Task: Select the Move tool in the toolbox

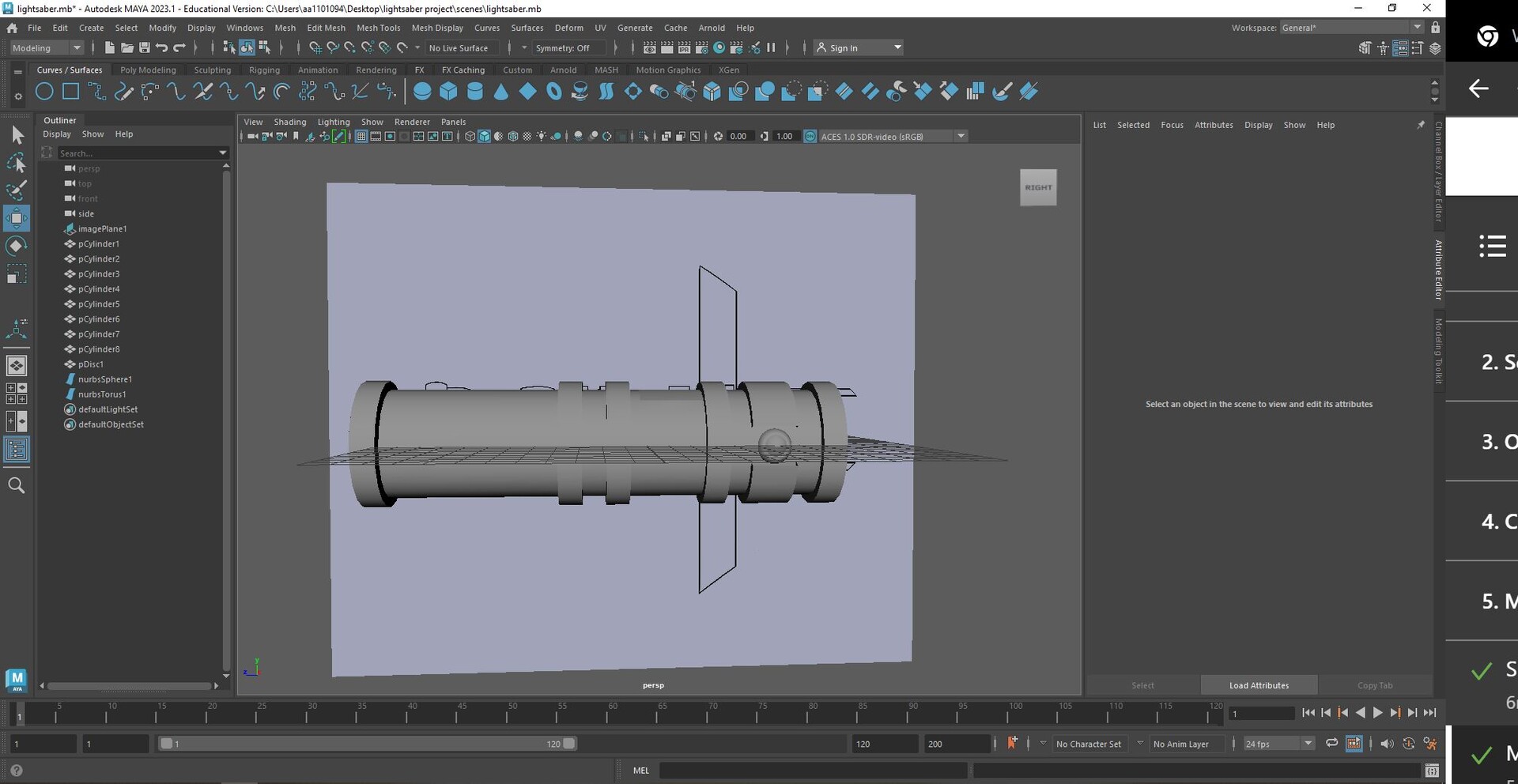Action: 17,219
